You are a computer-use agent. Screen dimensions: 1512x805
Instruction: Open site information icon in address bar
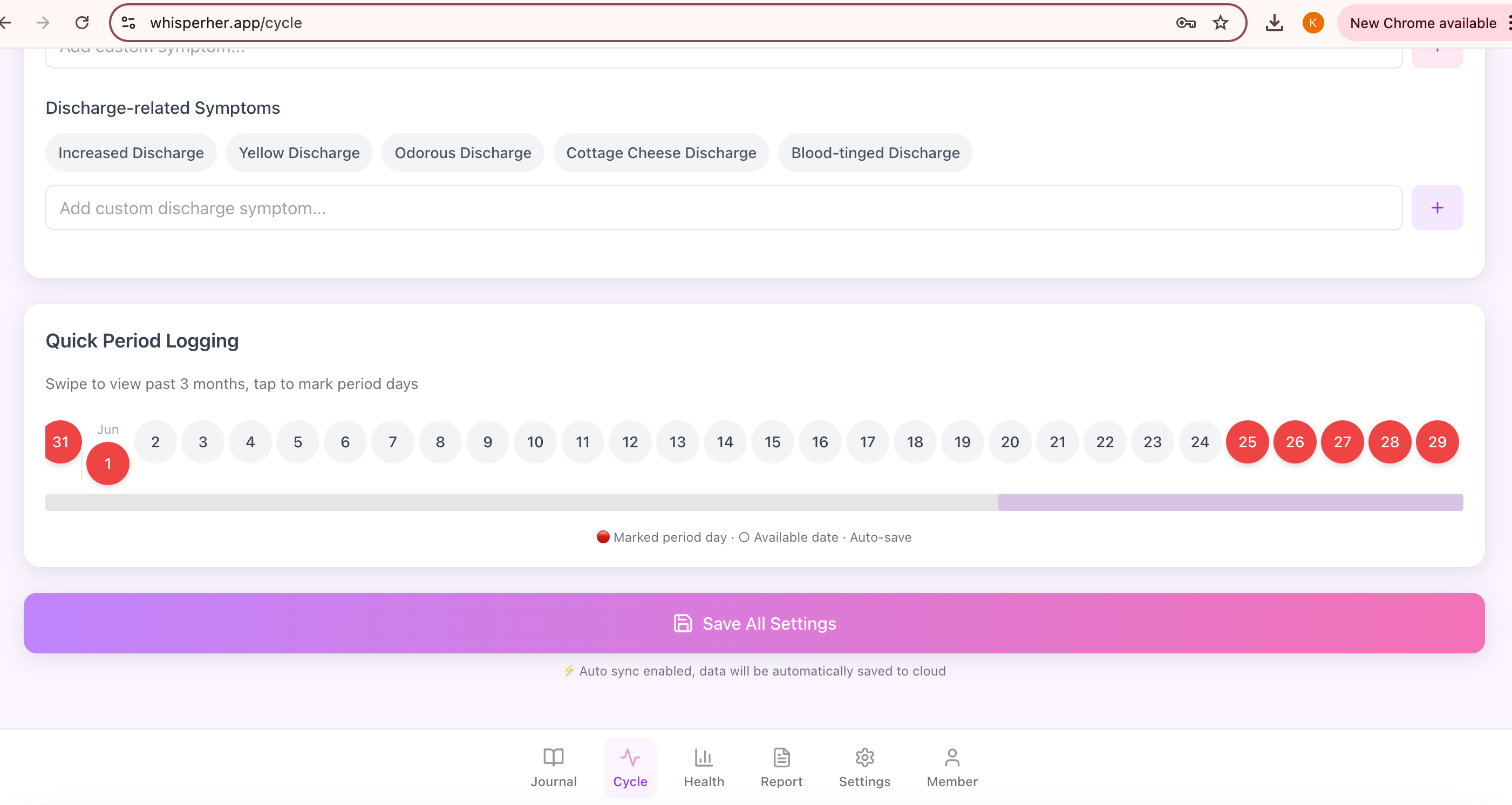tap(128, 23)
